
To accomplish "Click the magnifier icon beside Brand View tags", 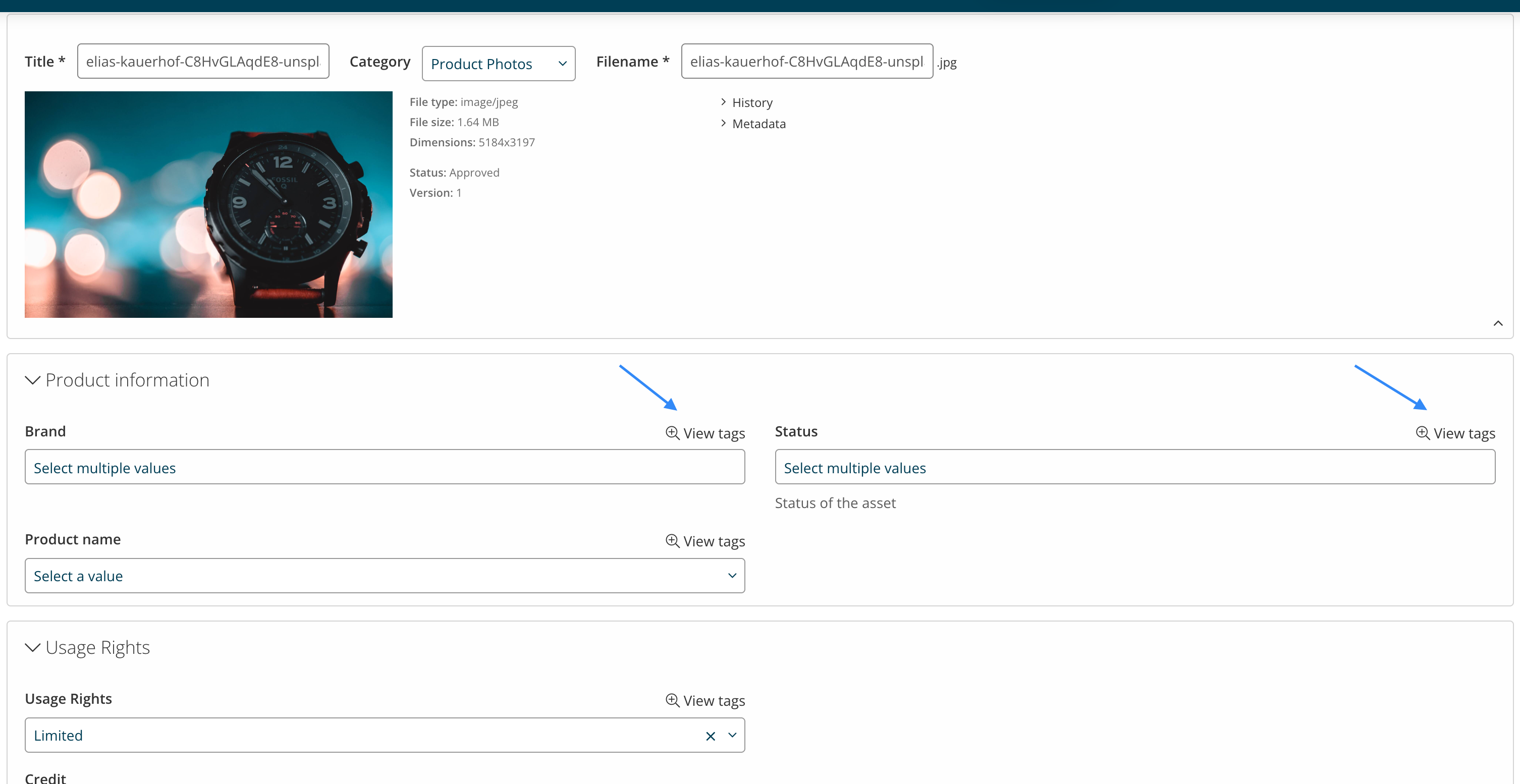I will click(x=672, y=433).
